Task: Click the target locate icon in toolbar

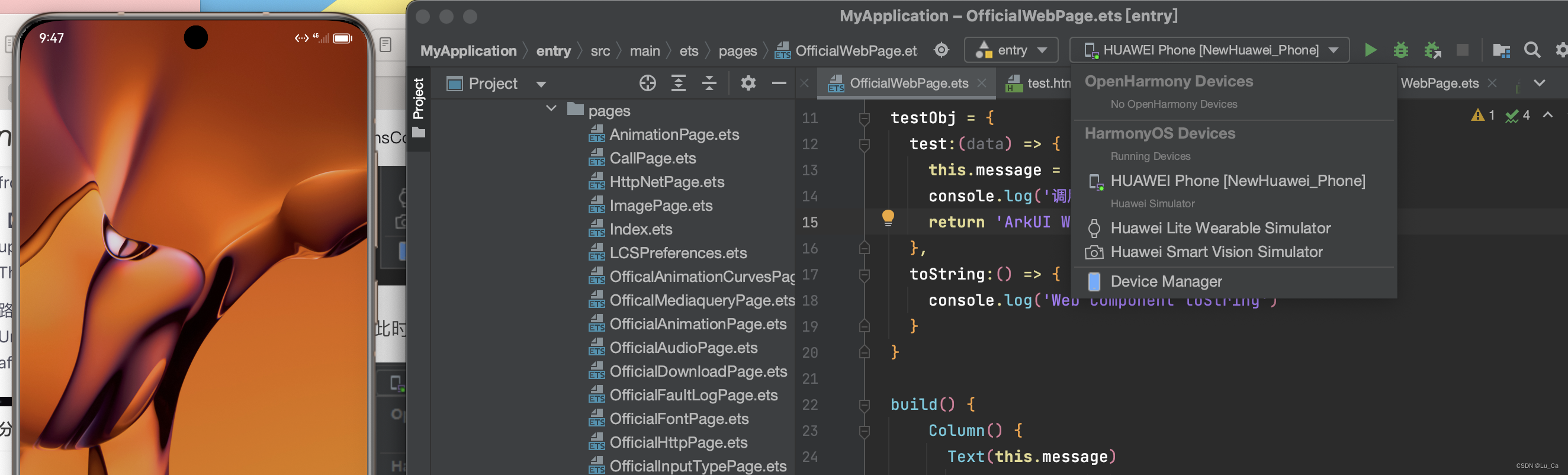Action: pos(941,50)
